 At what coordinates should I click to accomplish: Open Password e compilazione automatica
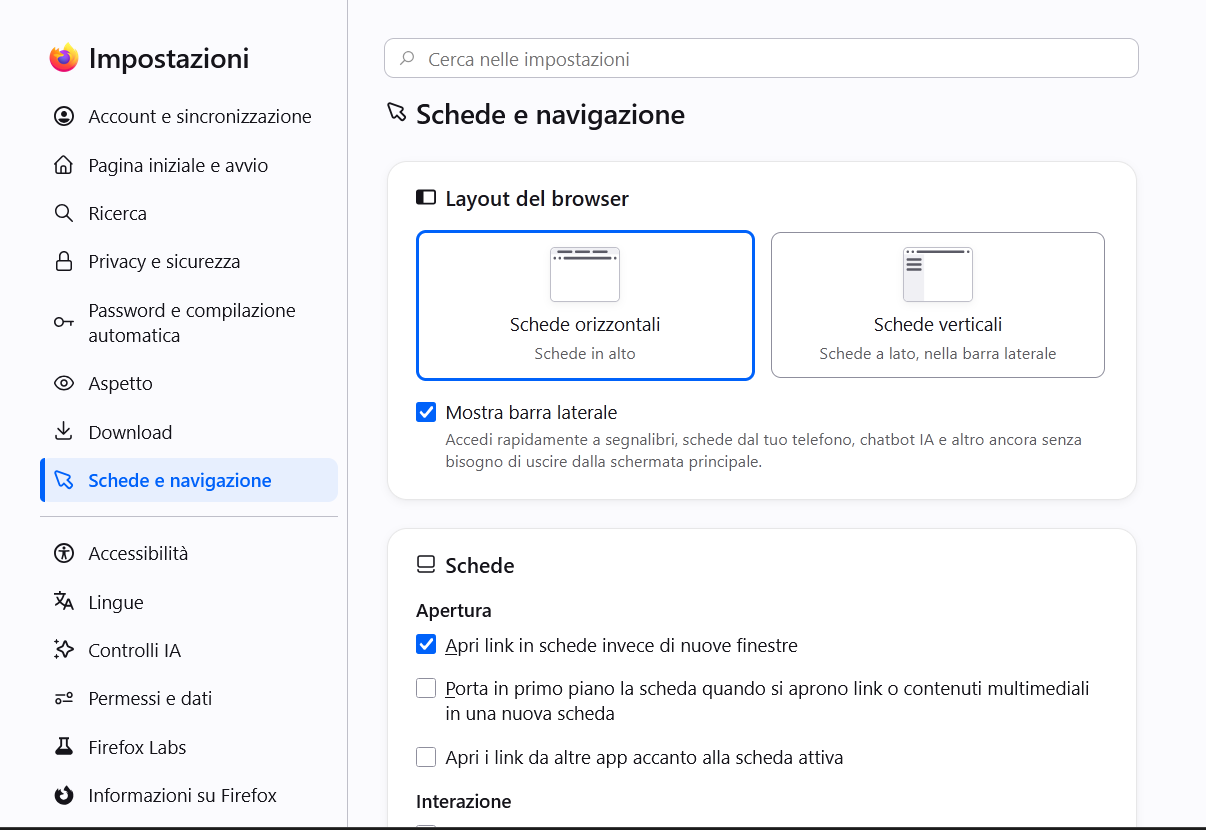189,323
